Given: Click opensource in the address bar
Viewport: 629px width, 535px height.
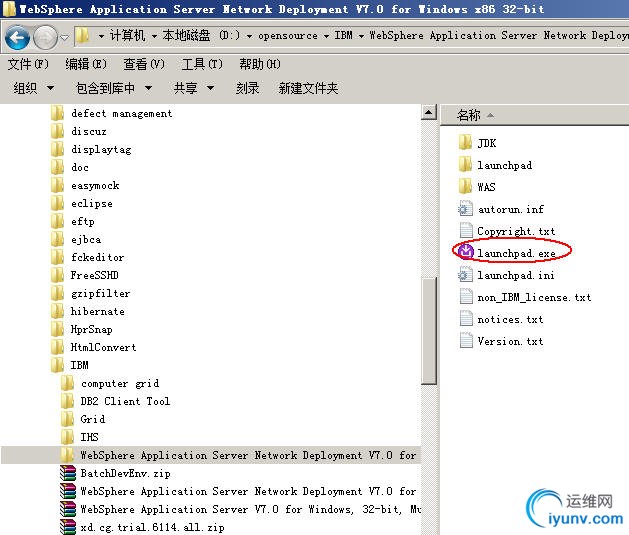Looking at the screenshot, I should click(x=288, y=36).
